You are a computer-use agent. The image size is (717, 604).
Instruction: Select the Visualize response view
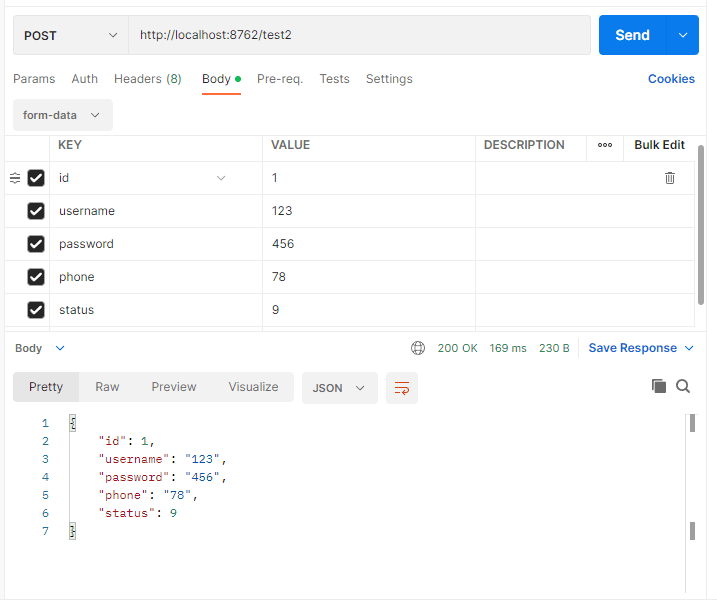pos(253,387)
